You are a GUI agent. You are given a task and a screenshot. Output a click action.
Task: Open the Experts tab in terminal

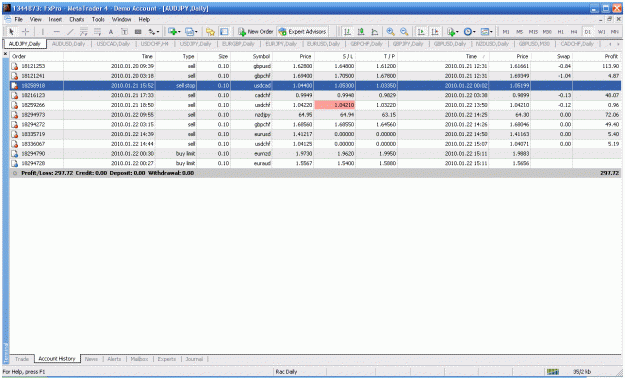[167, 359]
